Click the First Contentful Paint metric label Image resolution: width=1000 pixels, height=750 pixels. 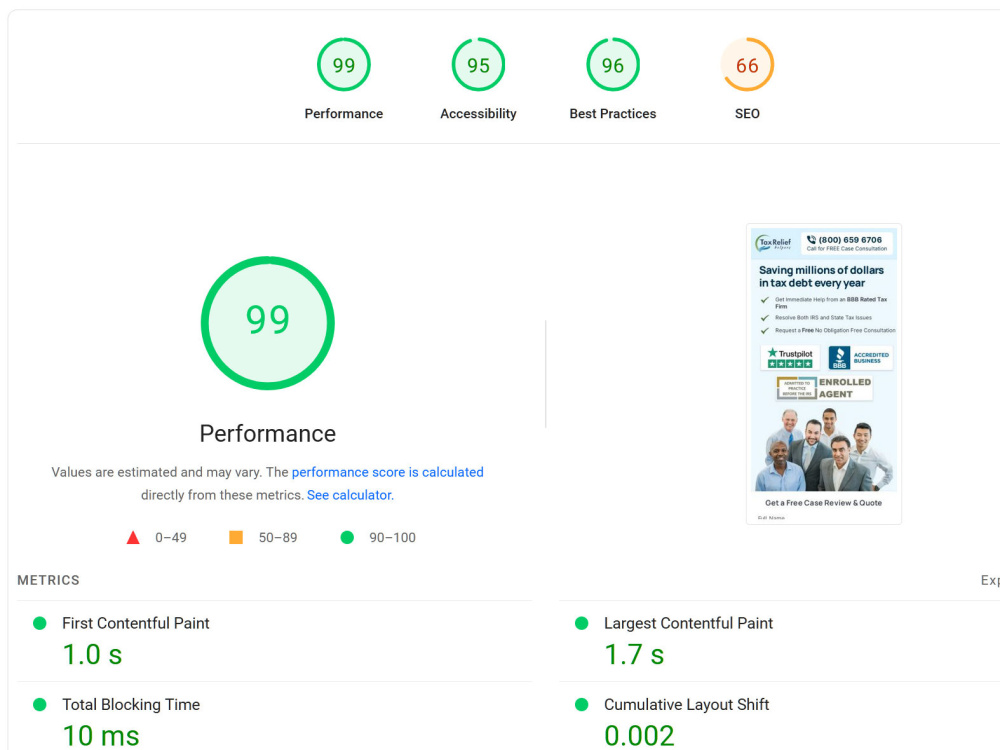click(136, 623)
